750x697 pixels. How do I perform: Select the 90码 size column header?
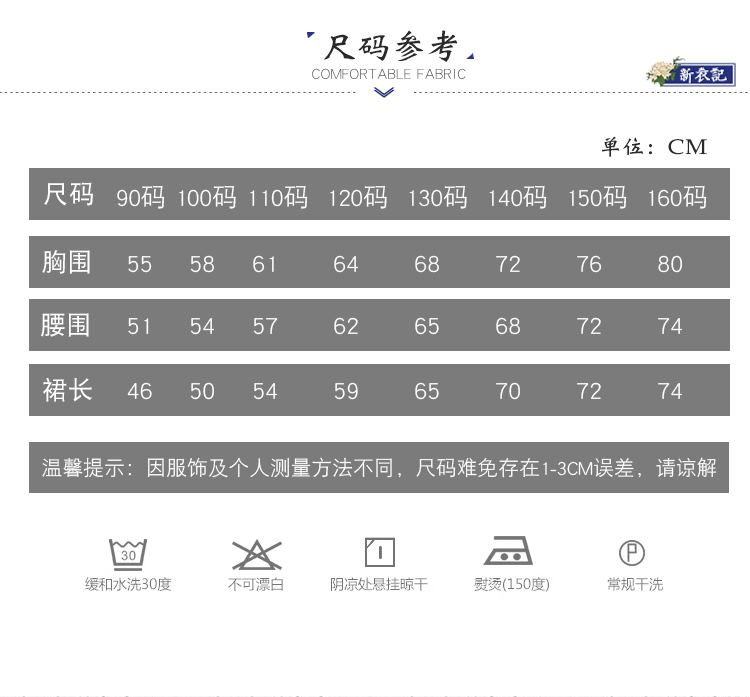(140, 197)
